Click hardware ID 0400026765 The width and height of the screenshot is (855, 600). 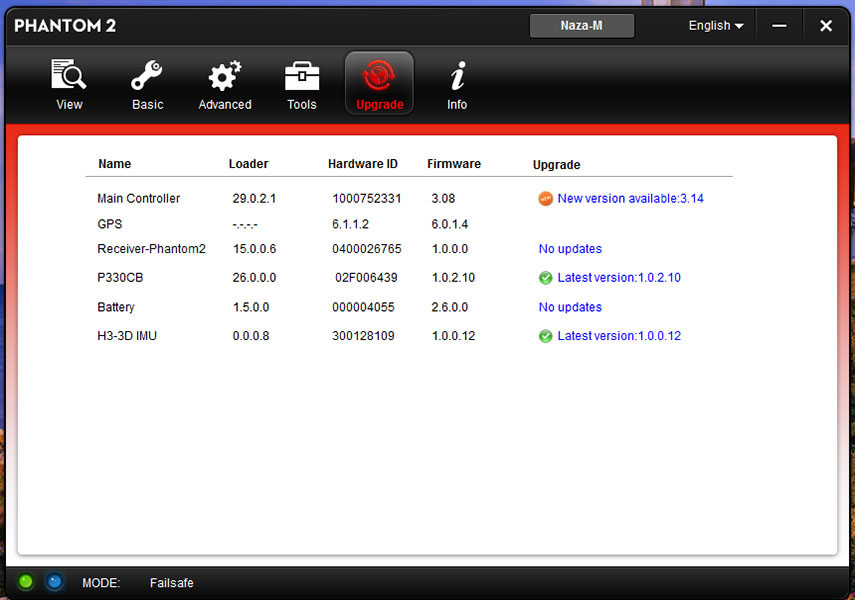click(366, 249)
